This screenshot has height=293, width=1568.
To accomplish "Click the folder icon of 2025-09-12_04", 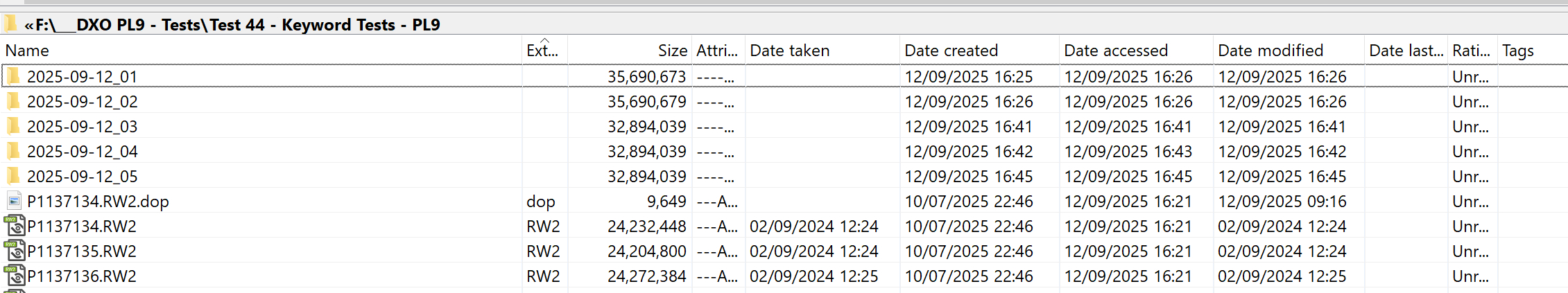I will [14, 152].
